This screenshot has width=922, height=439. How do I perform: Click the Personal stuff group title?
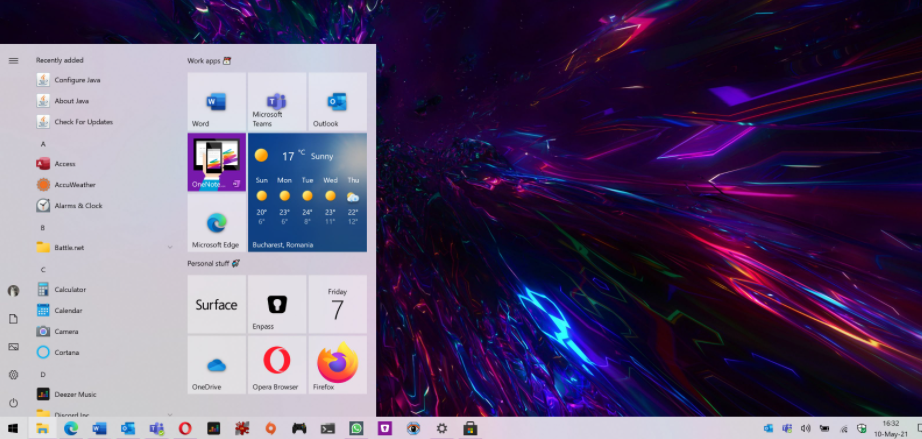click(213, 263)
